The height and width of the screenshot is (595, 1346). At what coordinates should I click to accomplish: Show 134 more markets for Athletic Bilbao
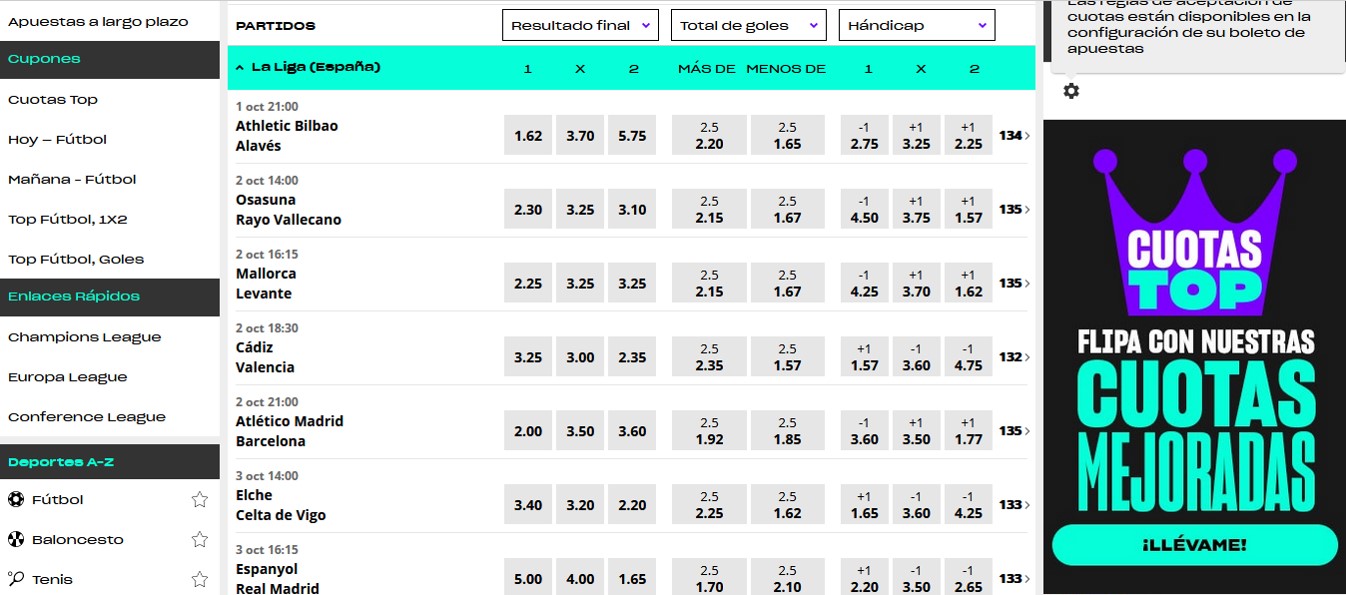1014,135
